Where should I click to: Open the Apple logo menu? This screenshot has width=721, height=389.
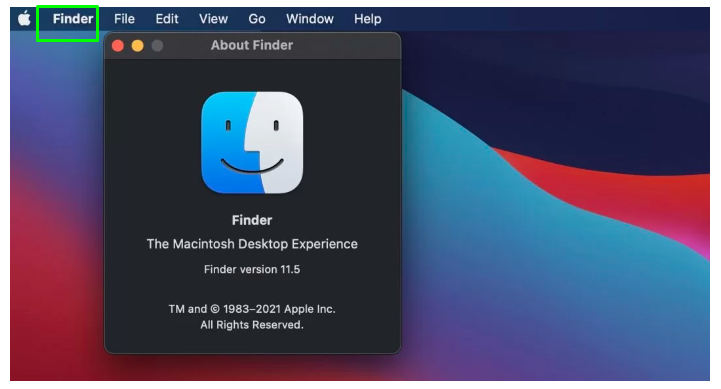[24, 19]
